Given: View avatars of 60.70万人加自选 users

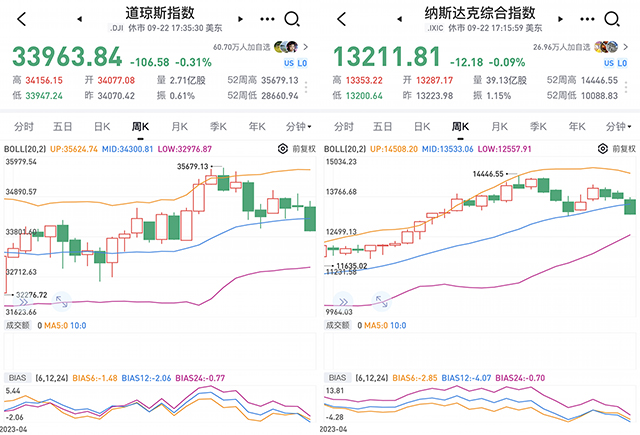Looking at the screenshot, I should click(x=286, y=47).
